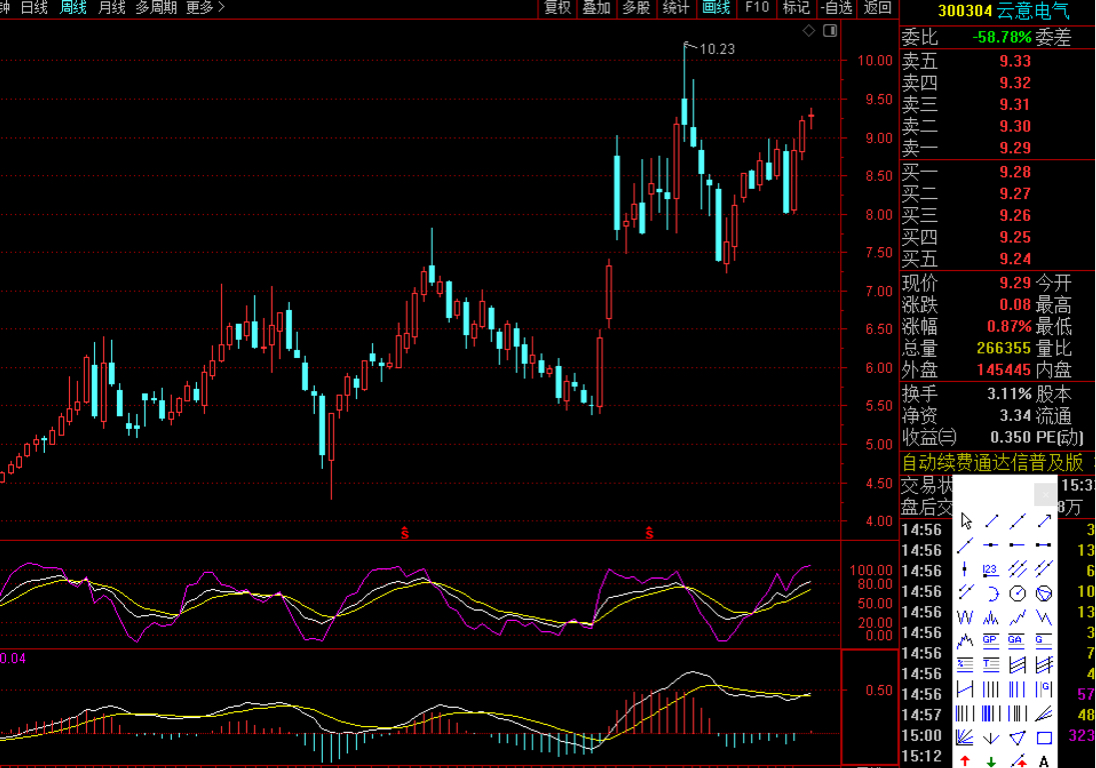
Task: Toggle the 画线 drawing mode button
Action: click(716, 8)
